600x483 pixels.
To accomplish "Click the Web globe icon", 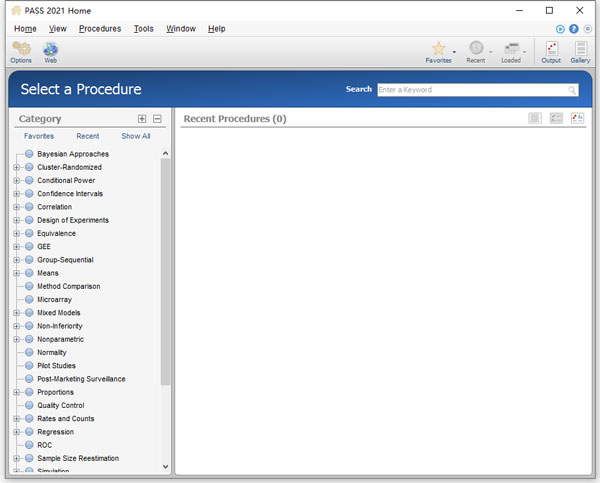I will point(50,48).
